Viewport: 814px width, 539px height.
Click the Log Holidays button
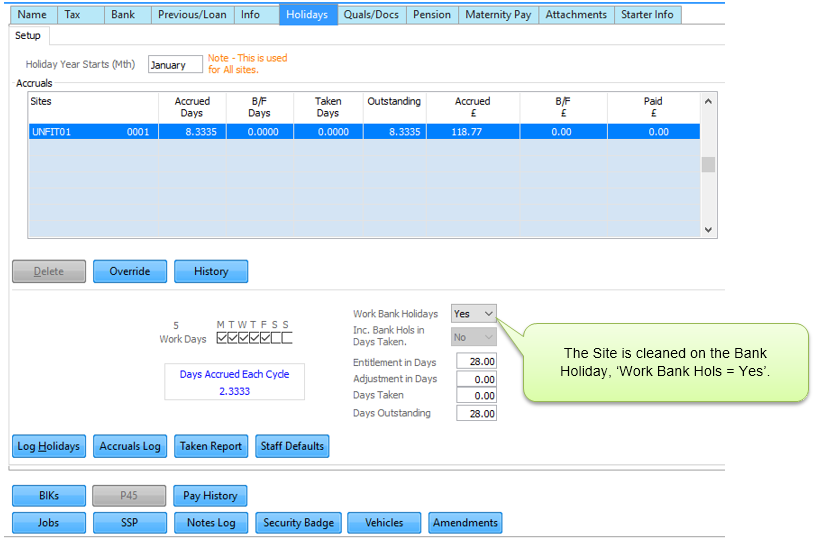pos(49,446)
